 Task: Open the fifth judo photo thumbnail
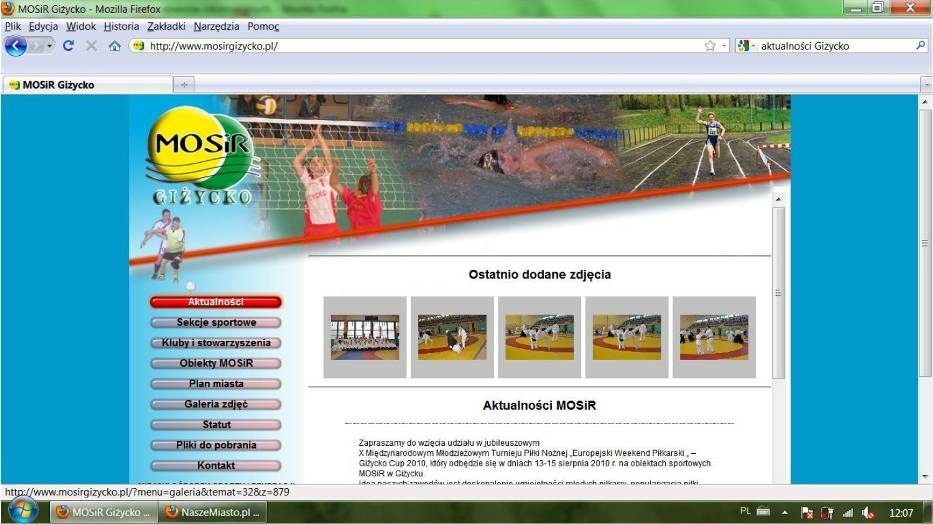click(714, 337)
